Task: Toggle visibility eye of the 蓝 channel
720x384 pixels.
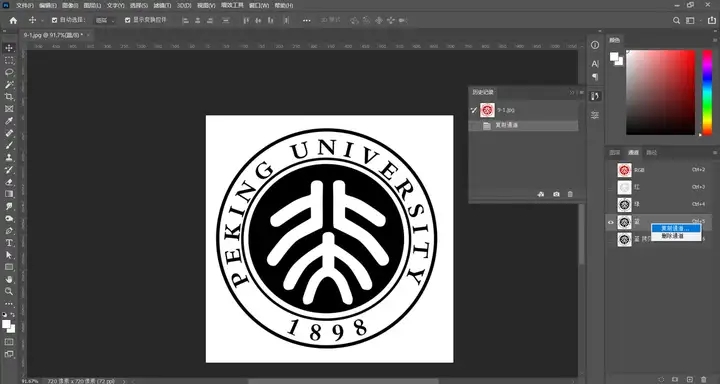Action: pyautogui.click(x=611, y=222)
